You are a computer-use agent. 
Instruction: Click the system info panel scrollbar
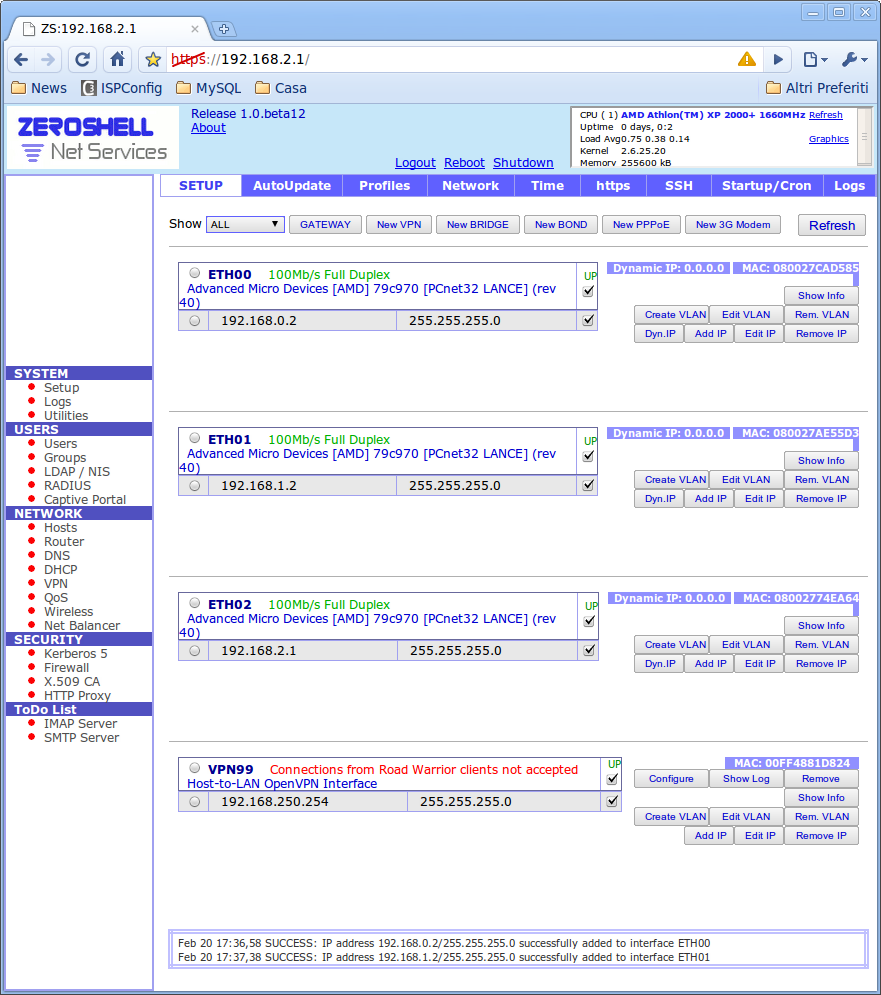[x=864, y=136]
